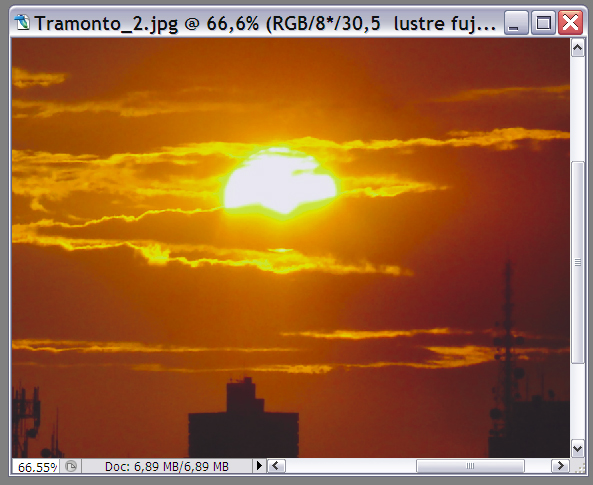593x485 pixels.
Task: Click the horizontal scrollbar left arrow
Action: pyautogui.click(x=276, y=466)
